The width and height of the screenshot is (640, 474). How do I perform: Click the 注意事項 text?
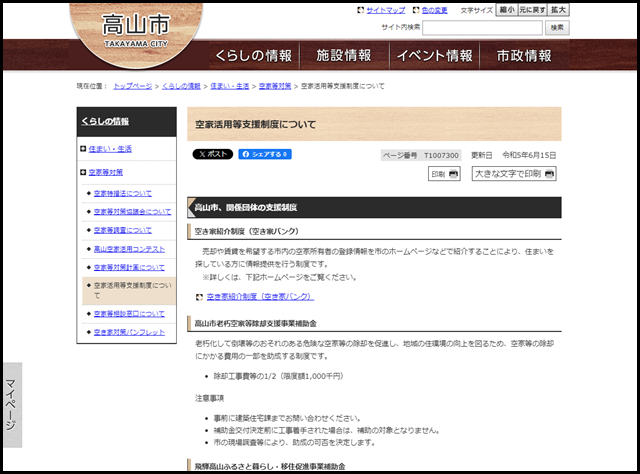point(209,398)
